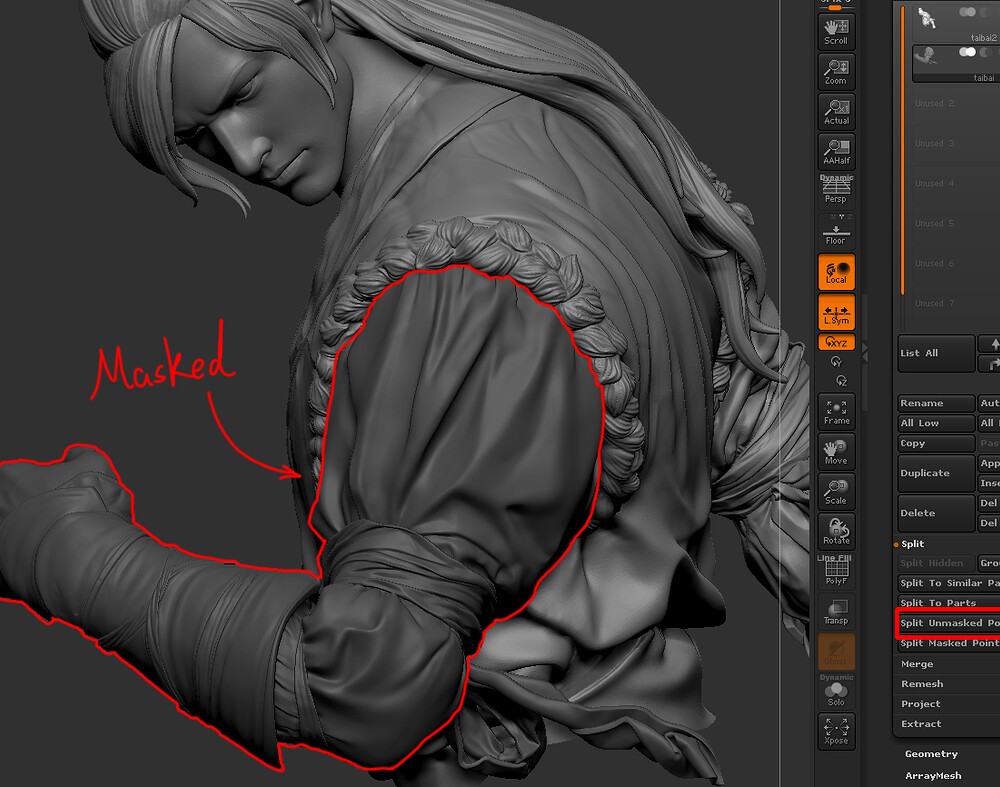The width and height of the screenshot is (1000, 787).
Task: Select rotate on Z axis icon
Action: pyautogui.click(x=841, y=381)
